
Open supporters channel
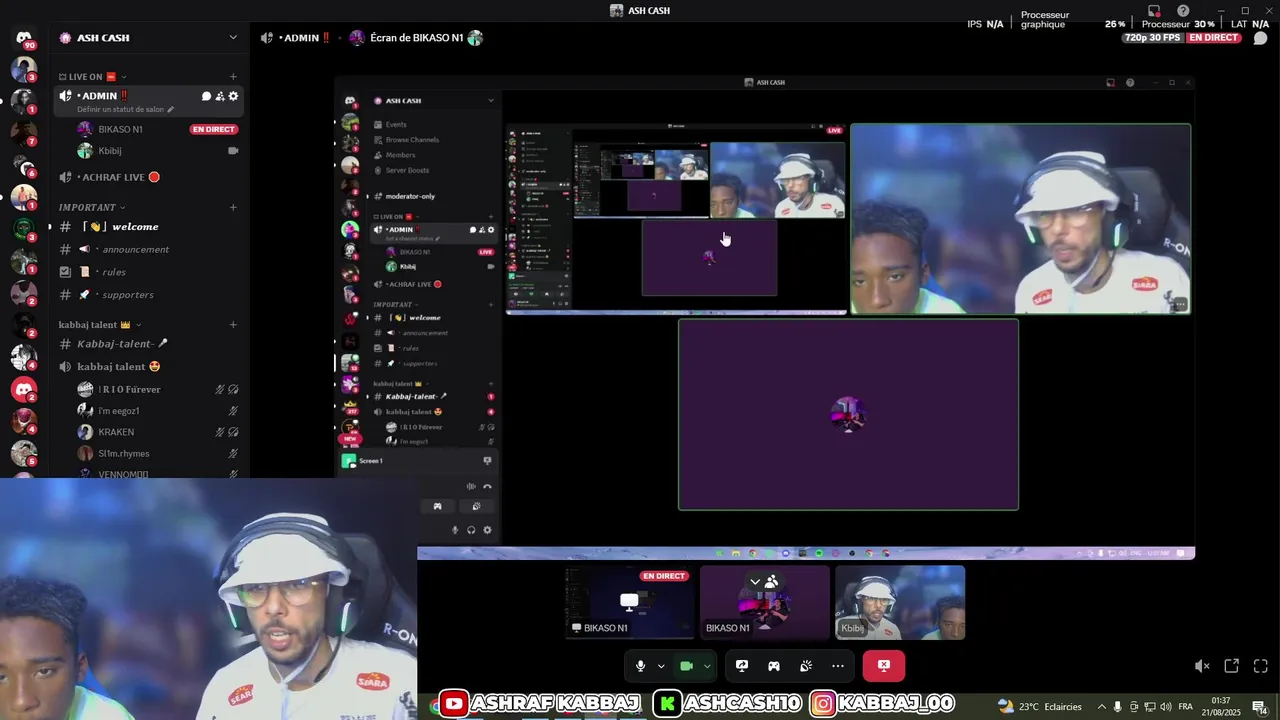click(148, 295)
